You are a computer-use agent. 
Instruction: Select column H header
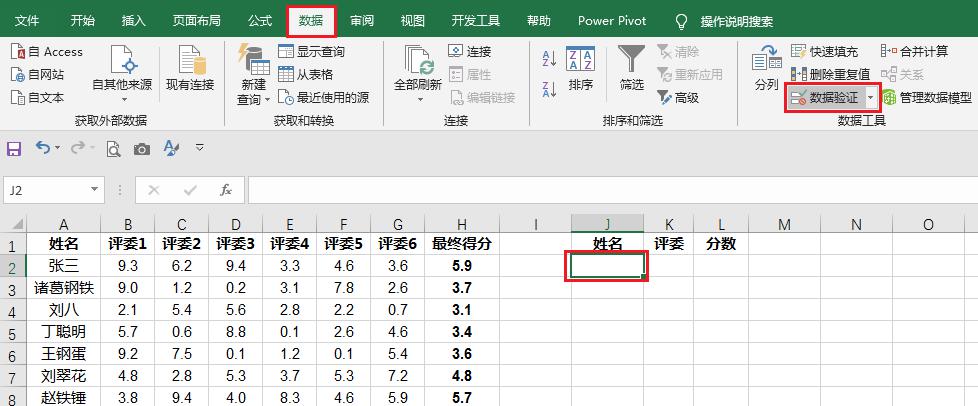[x=462, y=224]
